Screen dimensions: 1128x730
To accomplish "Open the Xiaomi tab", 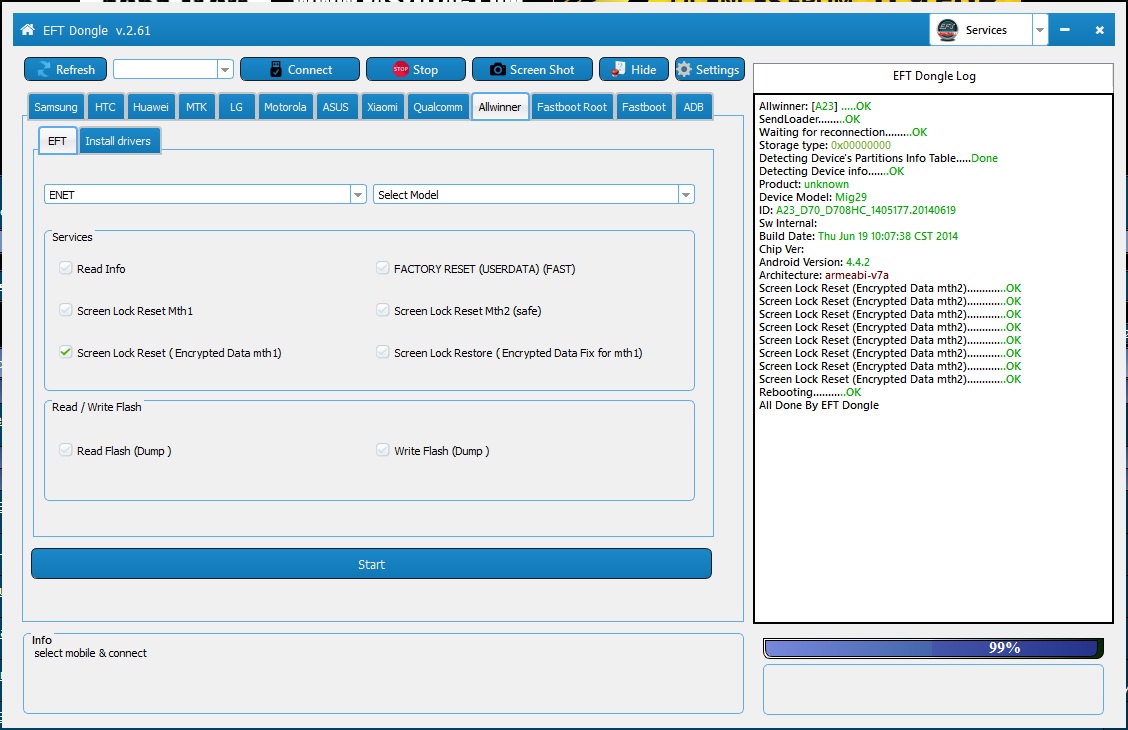I will click(382, 106).
